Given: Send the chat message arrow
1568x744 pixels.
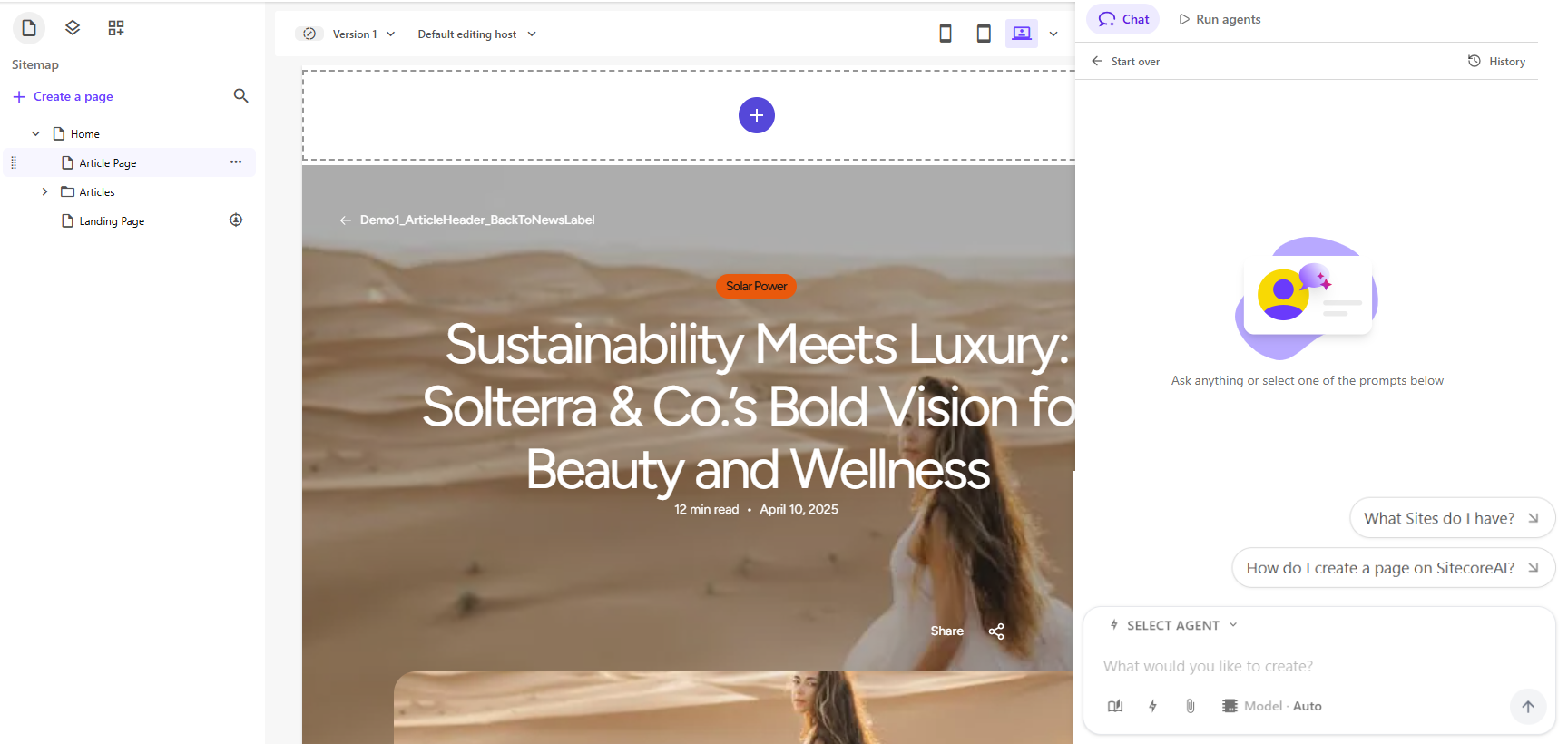Looking at the screenshot, I should (1528, 707).
